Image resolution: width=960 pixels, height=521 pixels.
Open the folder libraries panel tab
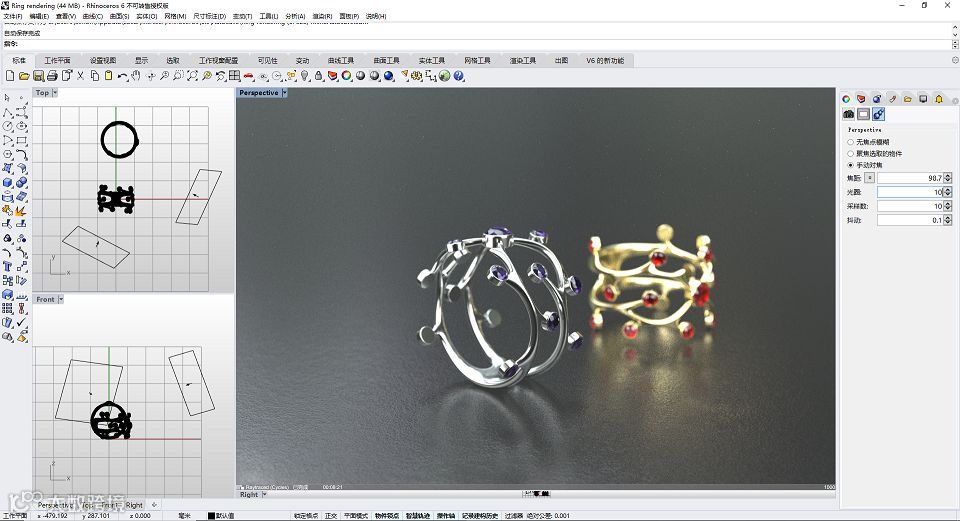click(907, 99)
